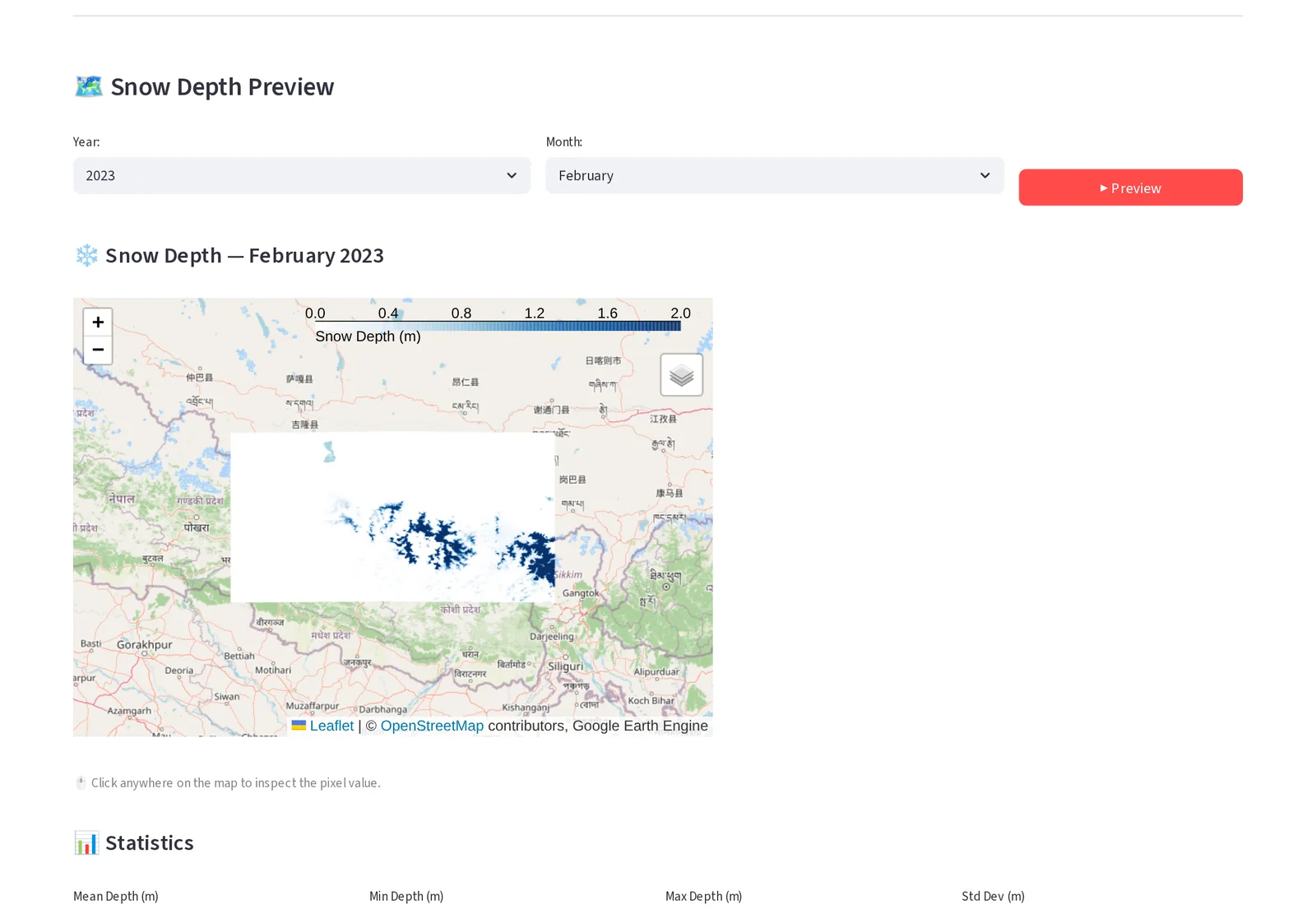Image resolution: width=1316 pixels, height=914 pixels.
Task: Click the Snow Depth color bar legend
Action: (x=498, y=324)
